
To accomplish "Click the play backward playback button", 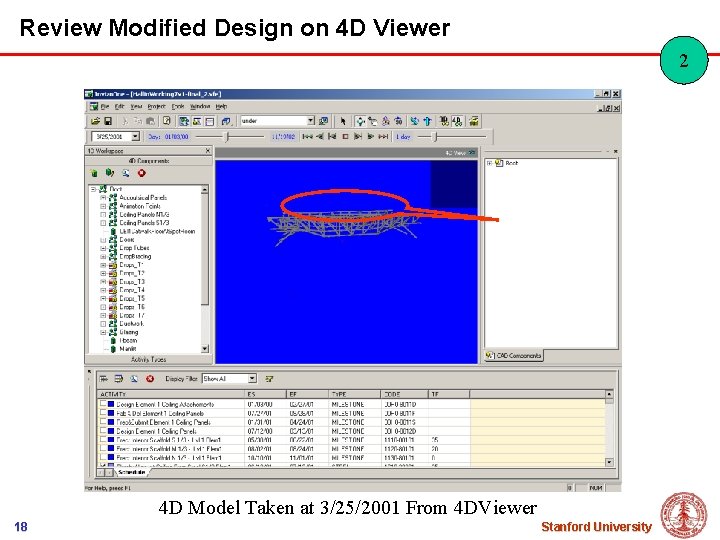I will (x=320, y=136).
